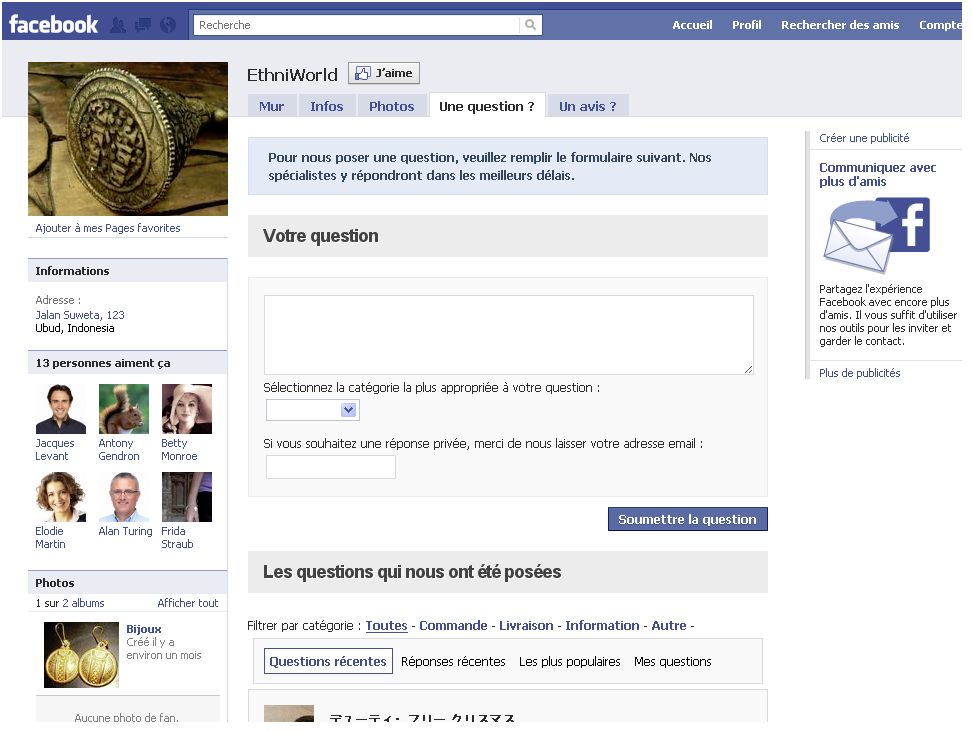Click Créer une publicité link
The image size is (972, 731).
pos(864,138)
